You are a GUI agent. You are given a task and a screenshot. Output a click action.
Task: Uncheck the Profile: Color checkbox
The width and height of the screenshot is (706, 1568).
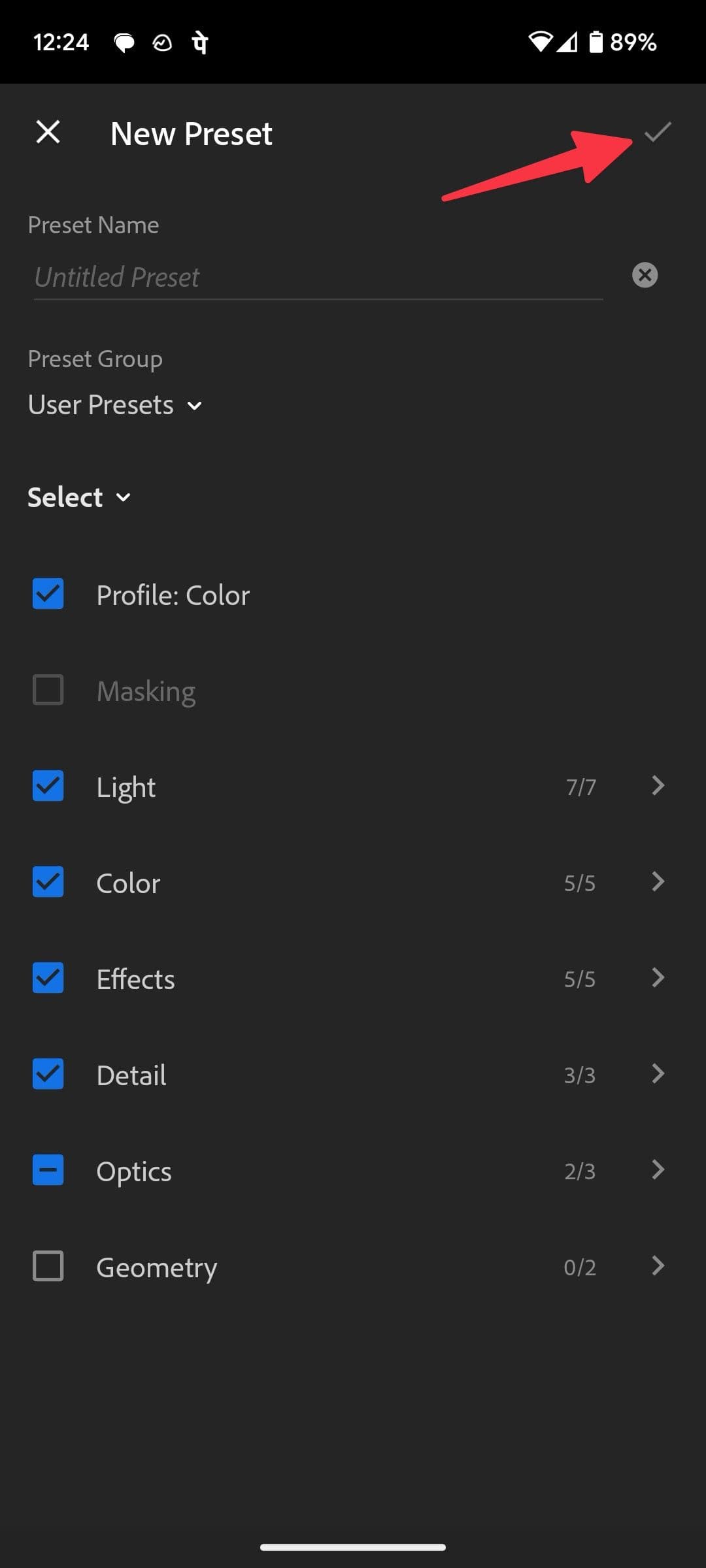[x=48, y=594]
